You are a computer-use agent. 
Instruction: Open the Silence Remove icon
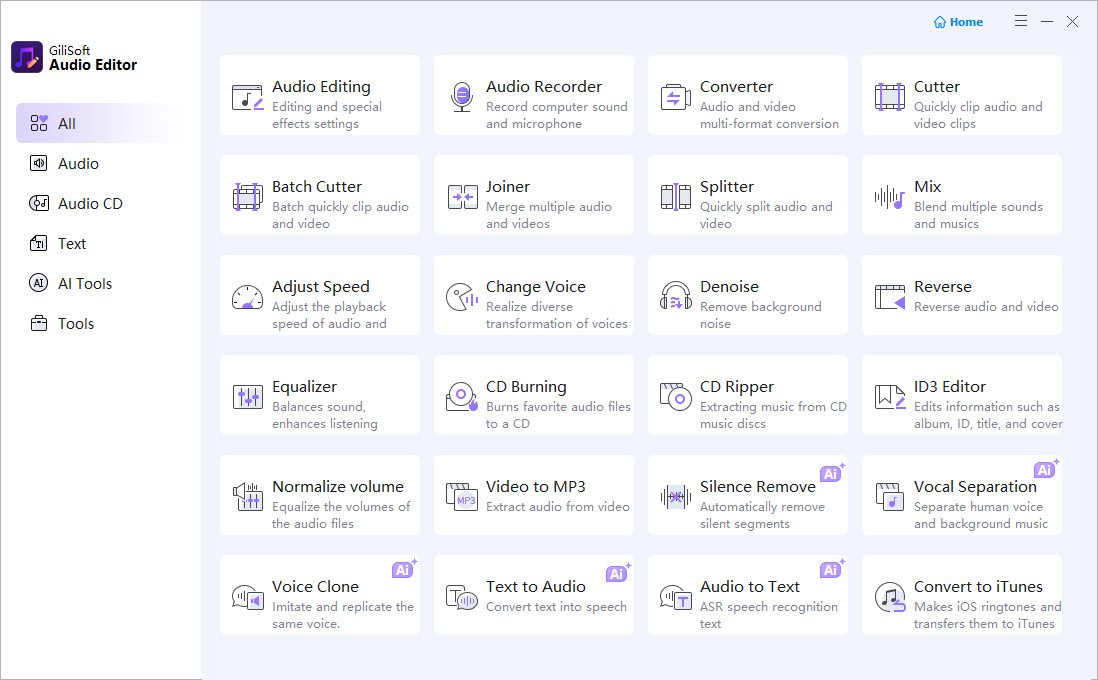click(676, 497)
